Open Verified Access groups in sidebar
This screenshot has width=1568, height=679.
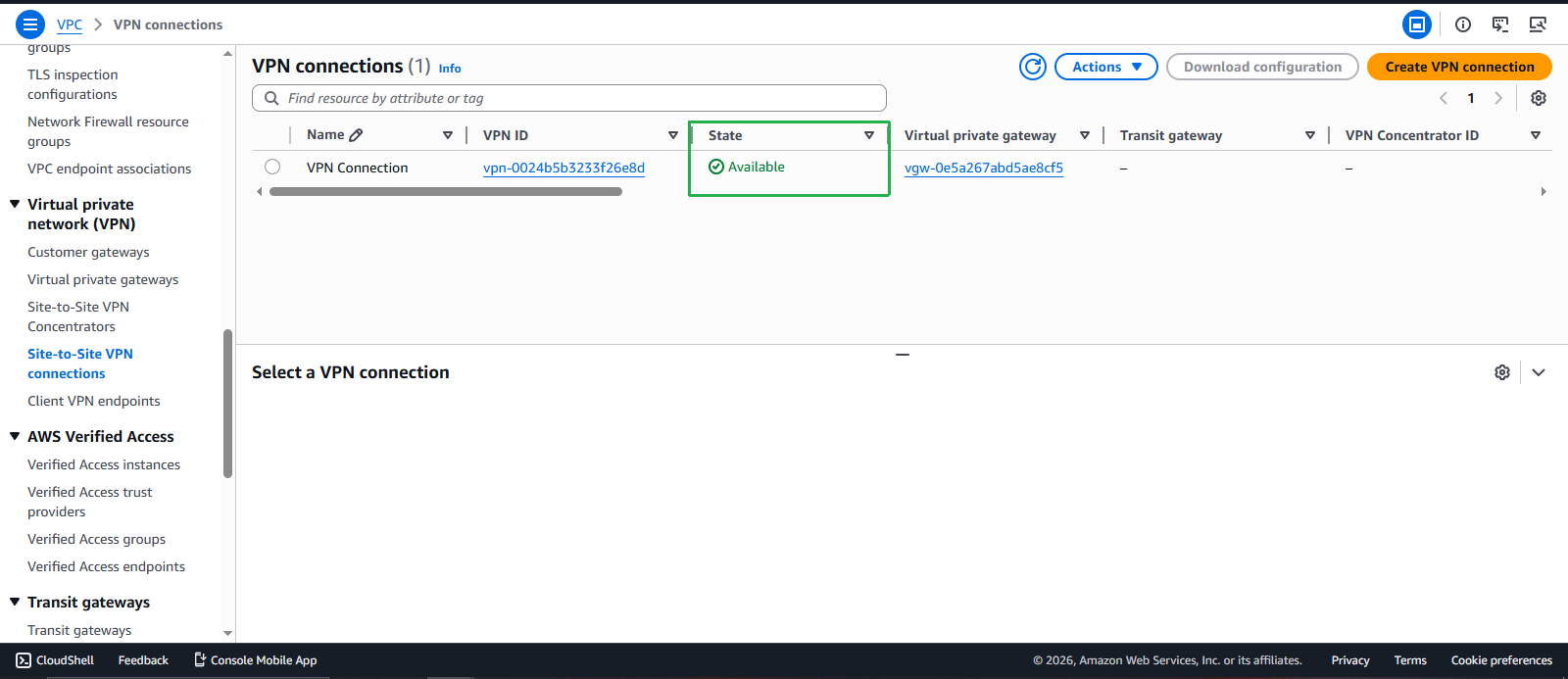[96, 539]
